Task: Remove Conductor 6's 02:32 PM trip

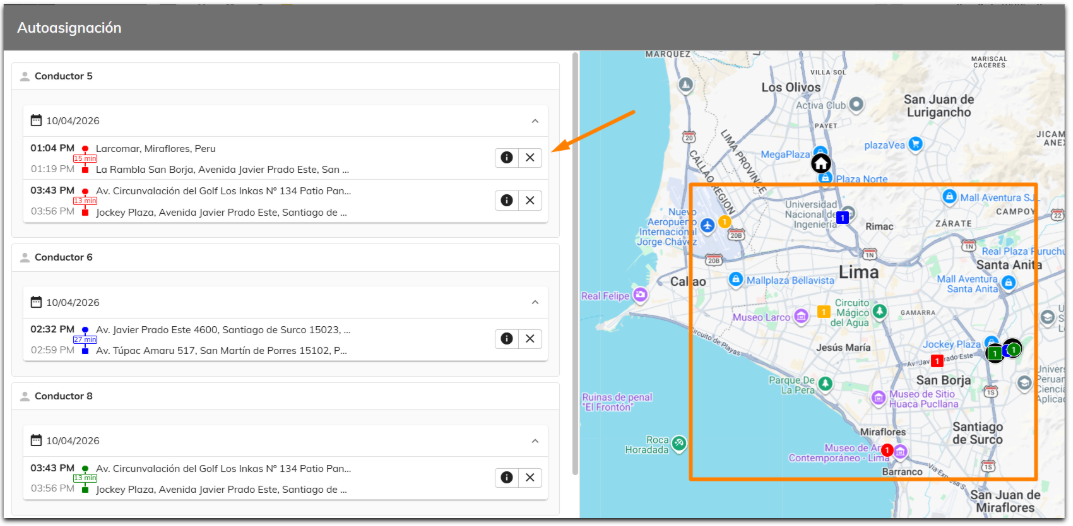Action: tap(530, 339)
